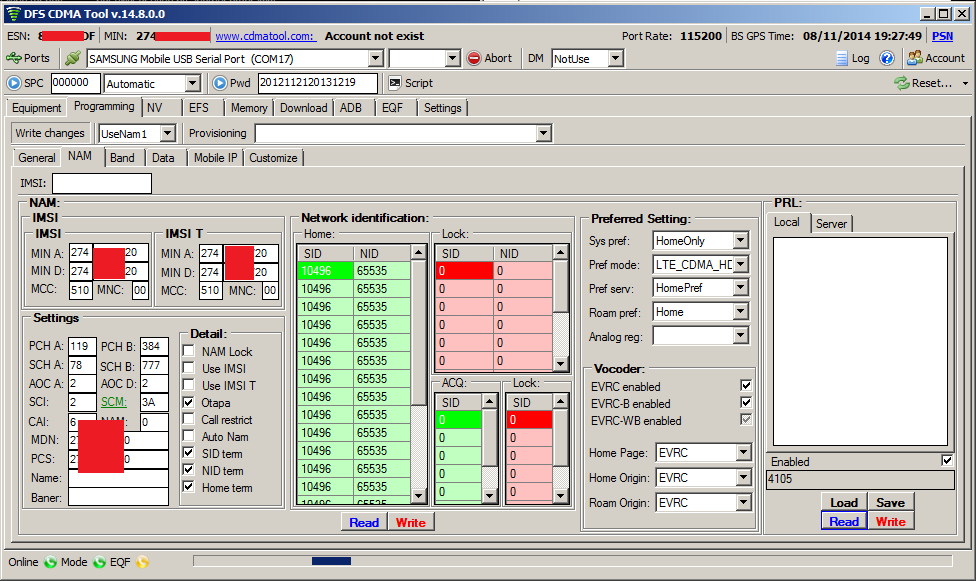Click the bottom progress bar
This screenshot has height=581, width=976.
tap(573, 562)
